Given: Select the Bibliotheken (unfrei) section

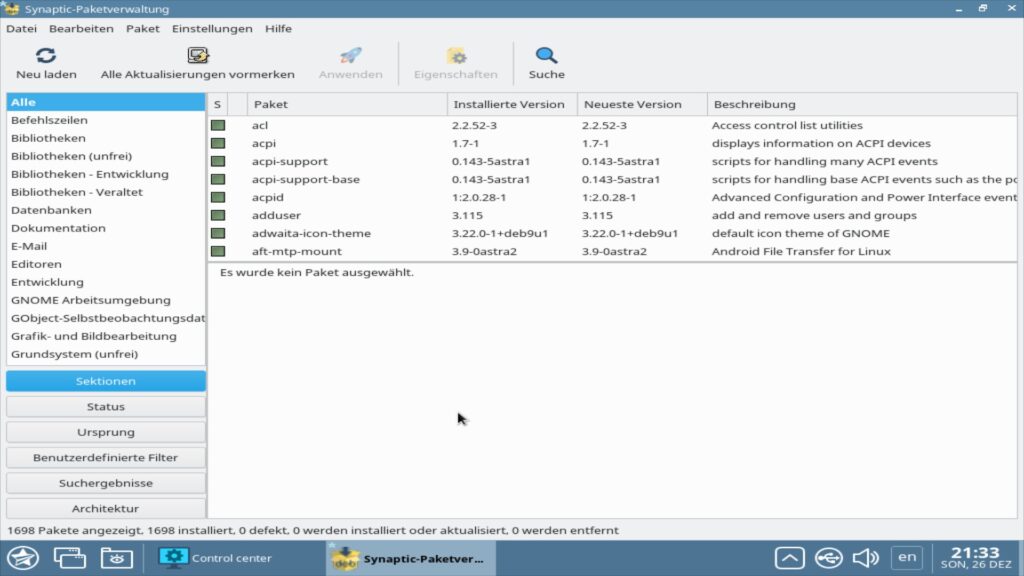Looking at the screenshot, I should coord(106,156).
